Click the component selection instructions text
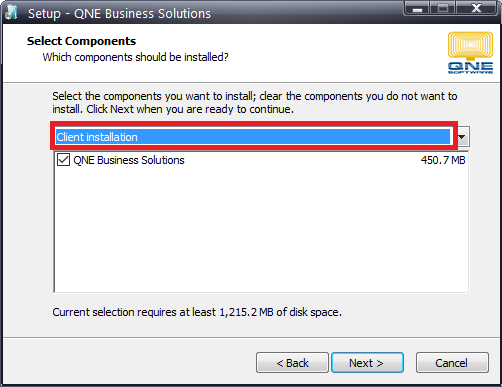The width and height of the screenshot is (502, 387). point(255,102)
